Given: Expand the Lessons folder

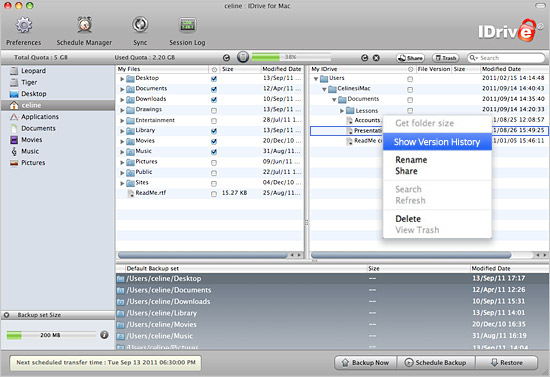Looking at the screenshot, I should tap(342, 111).
